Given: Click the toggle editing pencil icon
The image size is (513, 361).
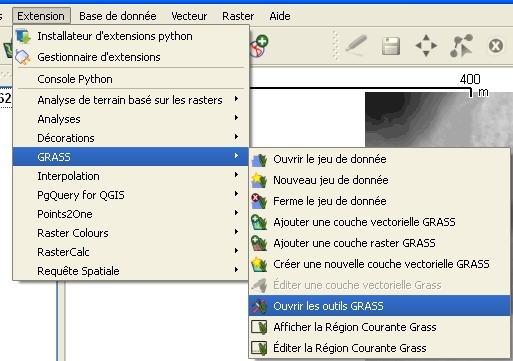Looking at the screenshot, I should tap(356, 45).
